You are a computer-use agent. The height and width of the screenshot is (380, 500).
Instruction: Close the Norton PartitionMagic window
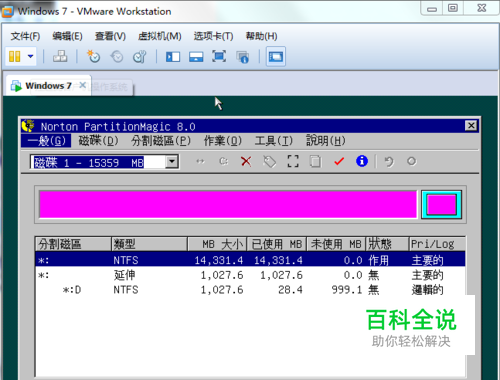[x=471, y=126]
